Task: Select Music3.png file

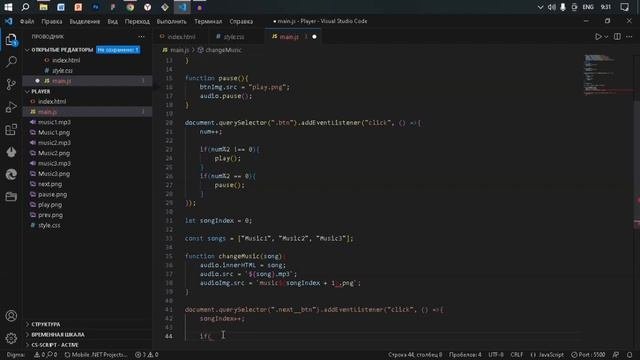Action: tap(54, 173)
